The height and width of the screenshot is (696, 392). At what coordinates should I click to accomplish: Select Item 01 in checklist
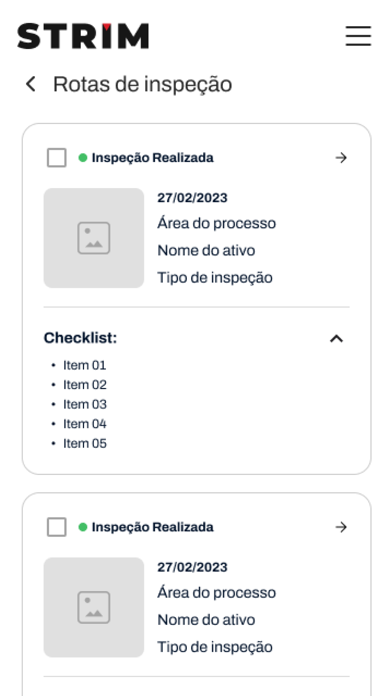(84, 365)
